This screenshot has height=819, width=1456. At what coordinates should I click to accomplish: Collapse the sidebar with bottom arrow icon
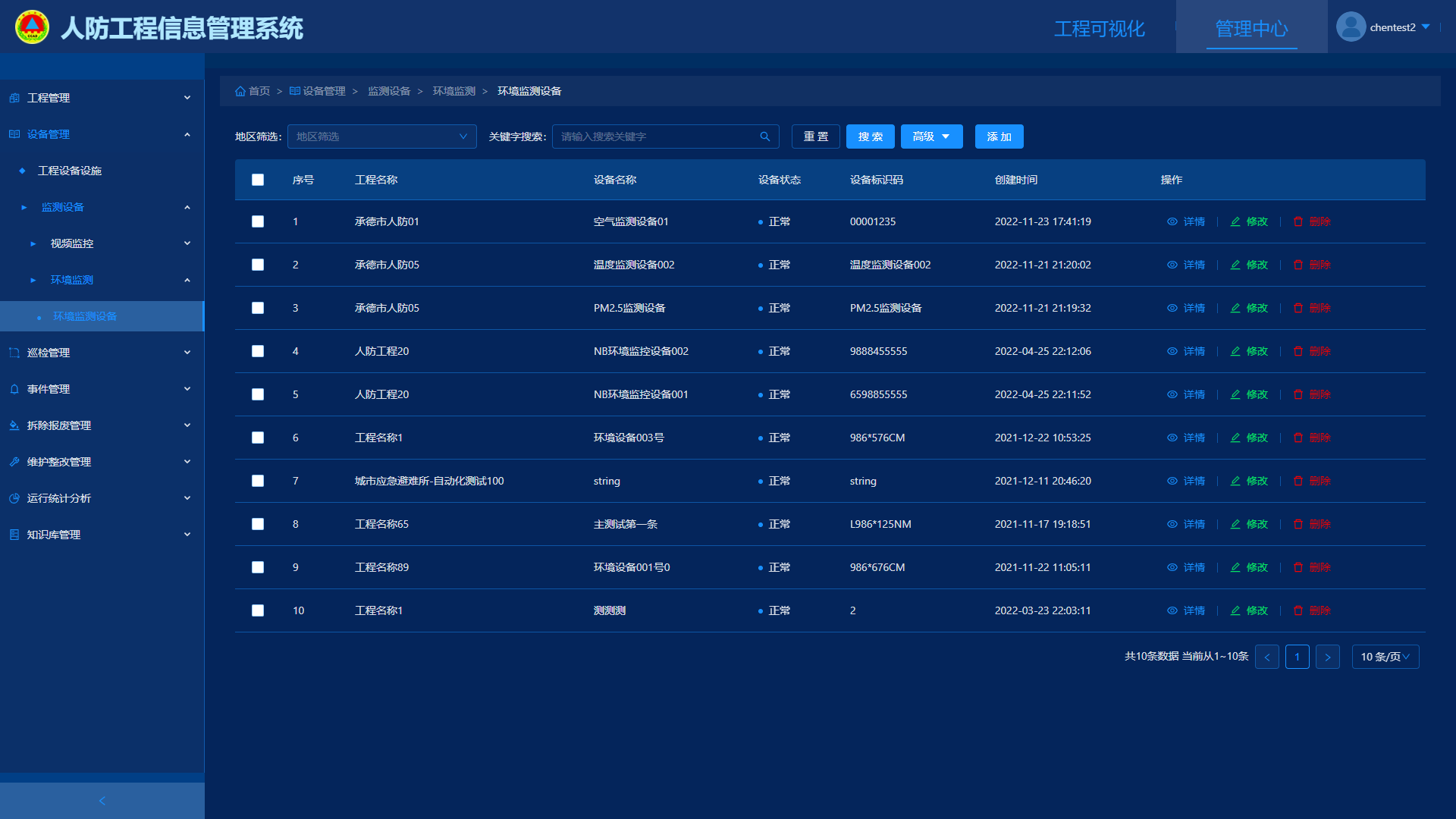[102, 801]
